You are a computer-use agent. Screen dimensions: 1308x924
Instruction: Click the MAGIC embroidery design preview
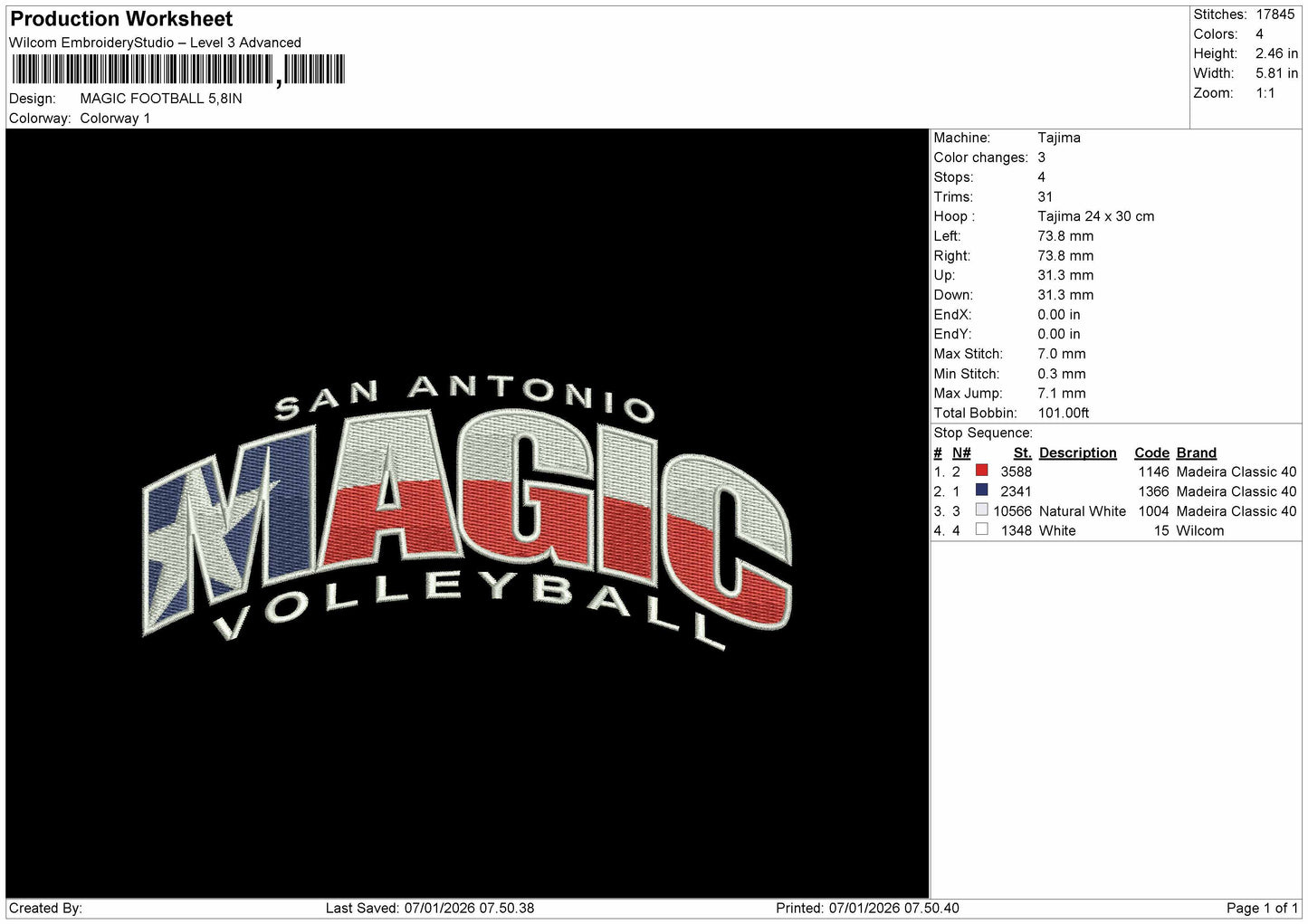point(467,513)
